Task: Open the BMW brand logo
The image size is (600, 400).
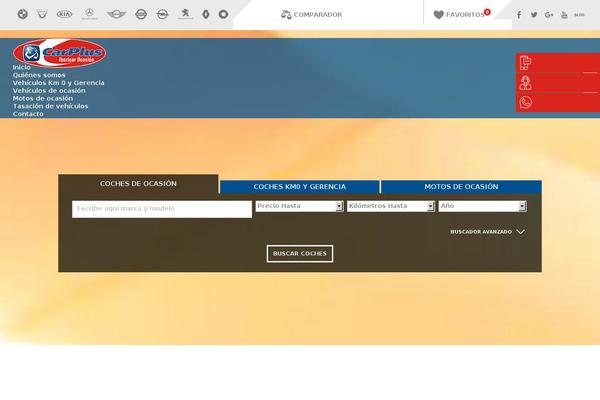Action: tap(23, 15)
